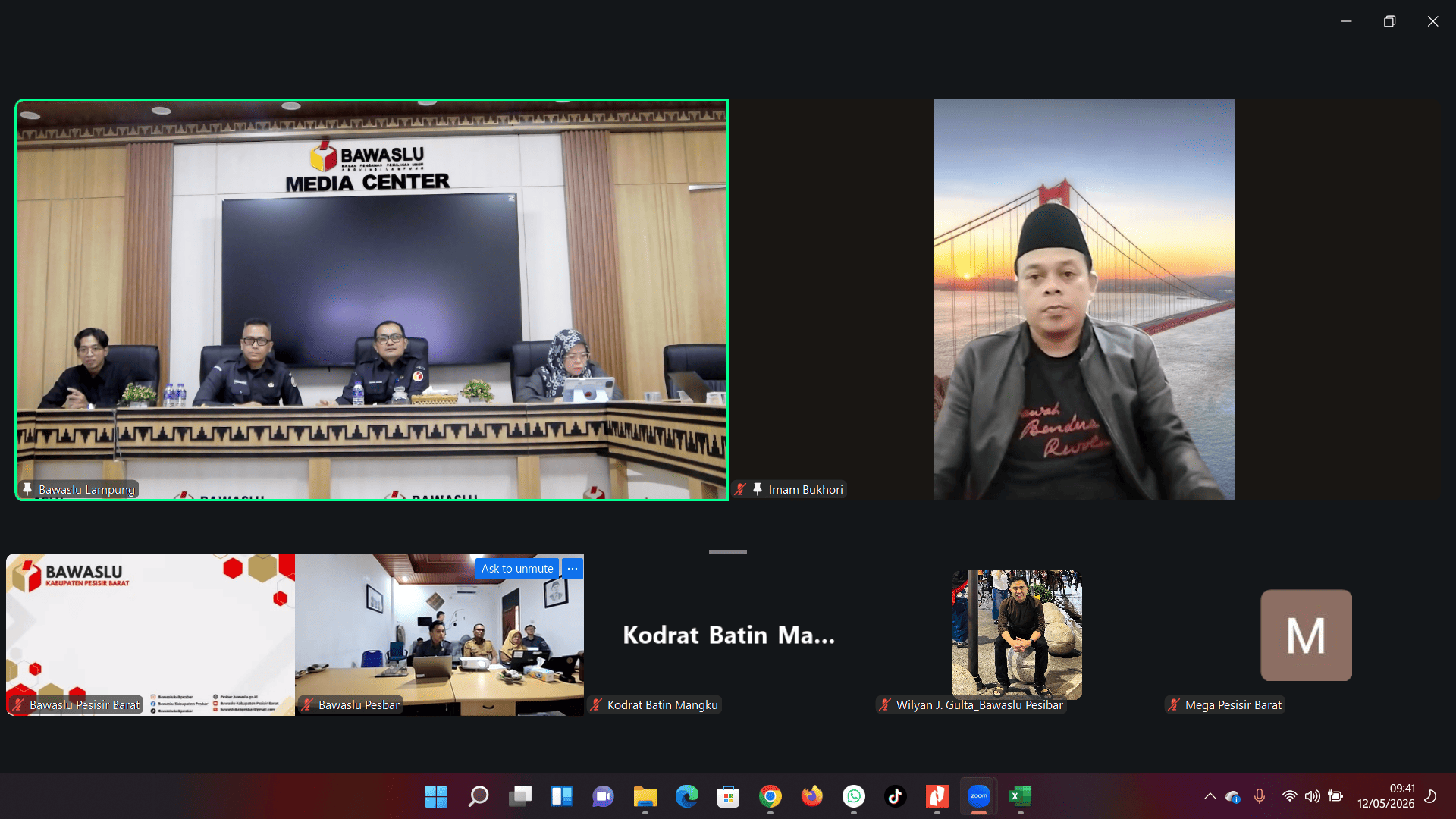Click the gallery divider handle bar
1456x819 pixels.
[x=728, y=551]
